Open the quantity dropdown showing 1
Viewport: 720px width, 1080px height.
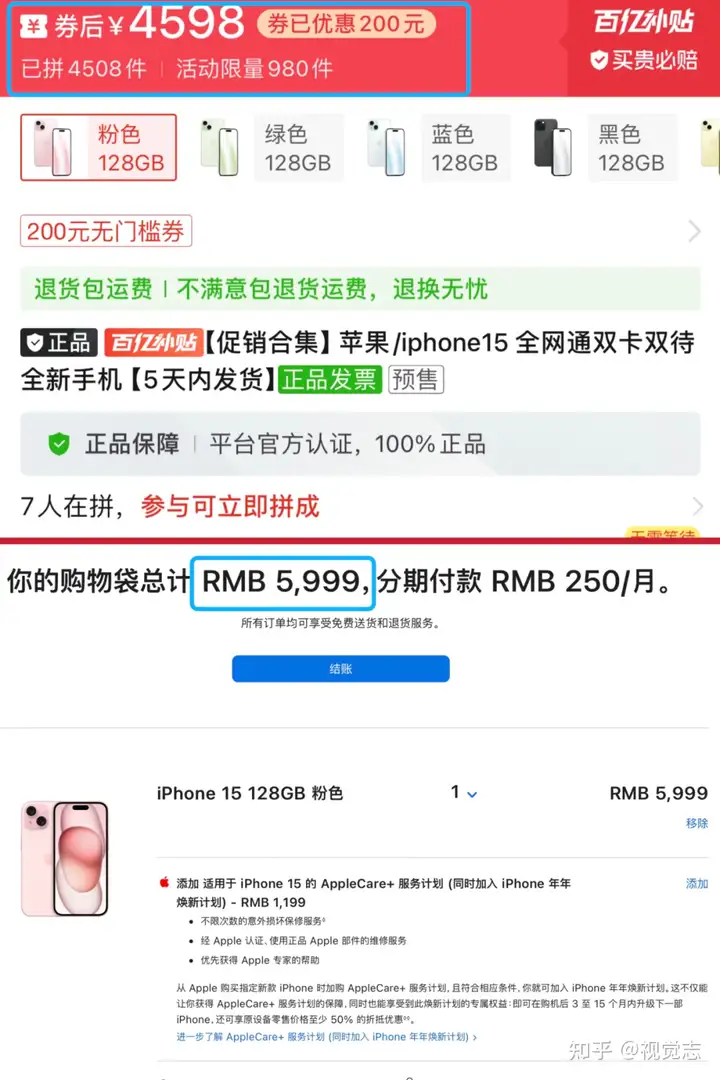point(464,793)
